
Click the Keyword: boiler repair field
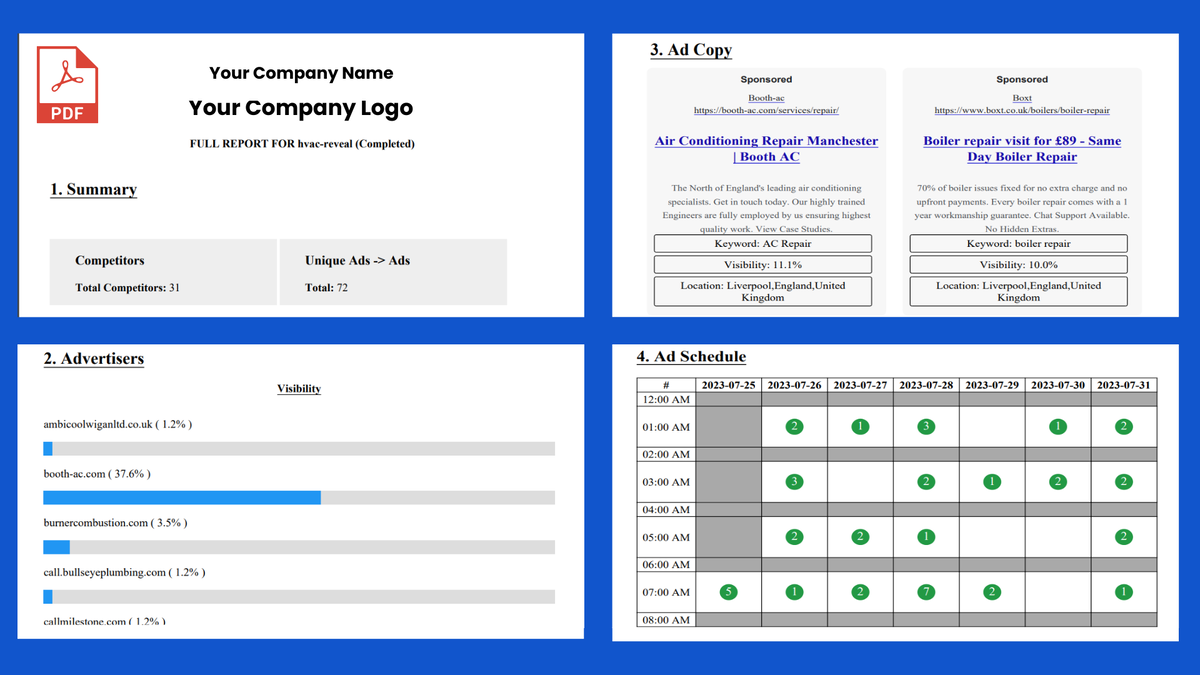pyautogui.click(x=1018, y=242)
